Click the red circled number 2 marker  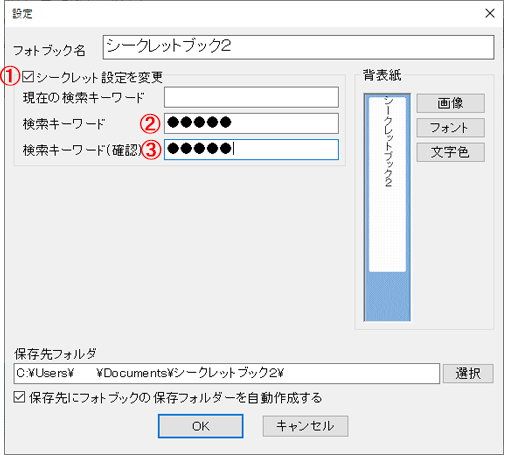150,124
